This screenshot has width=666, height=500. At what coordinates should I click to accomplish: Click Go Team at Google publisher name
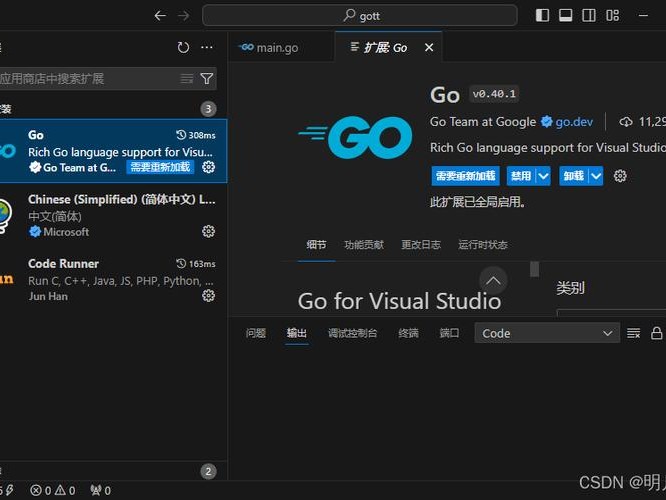click(483, 122)
